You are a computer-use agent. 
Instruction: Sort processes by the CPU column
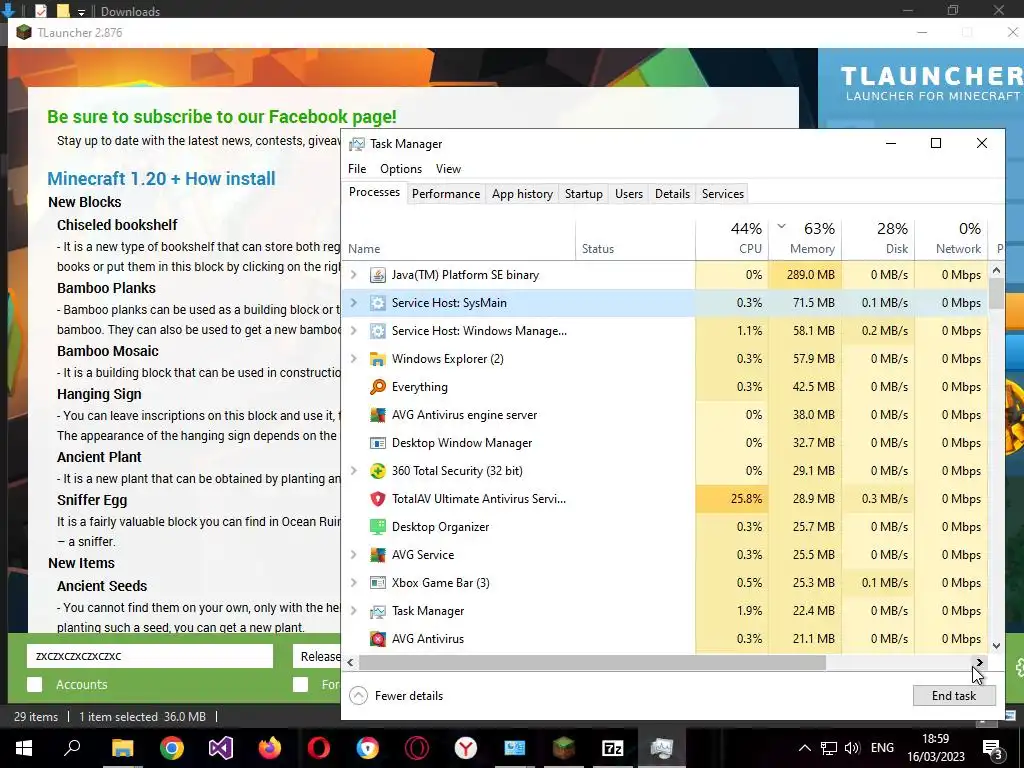pos(733,238)
